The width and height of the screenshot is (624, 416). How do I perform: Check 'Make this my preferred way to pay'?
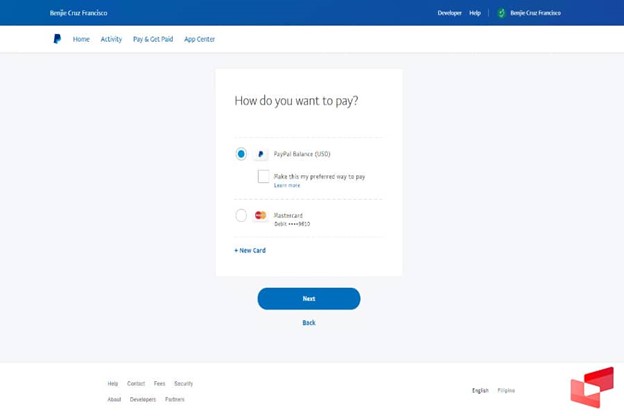click(x=264, y=176)
